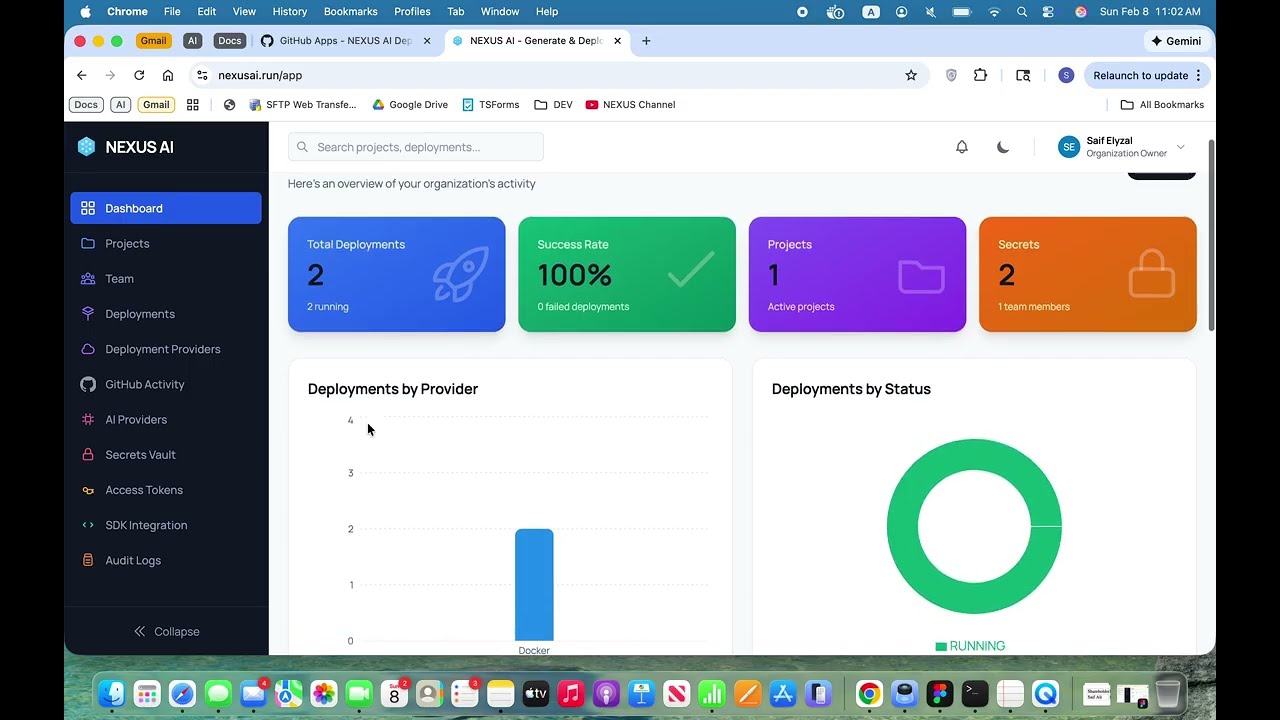
Task: Click the RUNNING legend swatch
Action: pyautogui.click(x=941, y=647)
